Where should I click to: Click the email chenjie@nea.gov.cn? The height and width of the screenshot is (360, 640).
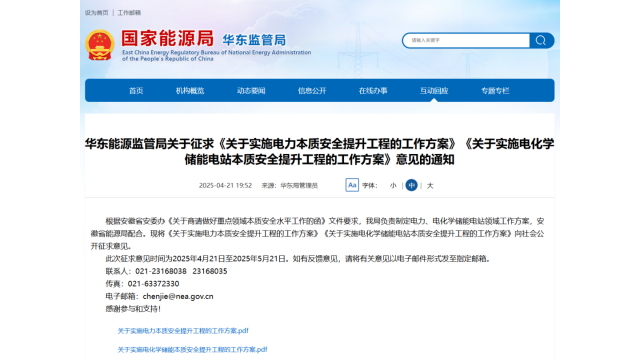(x=178, y=296)
